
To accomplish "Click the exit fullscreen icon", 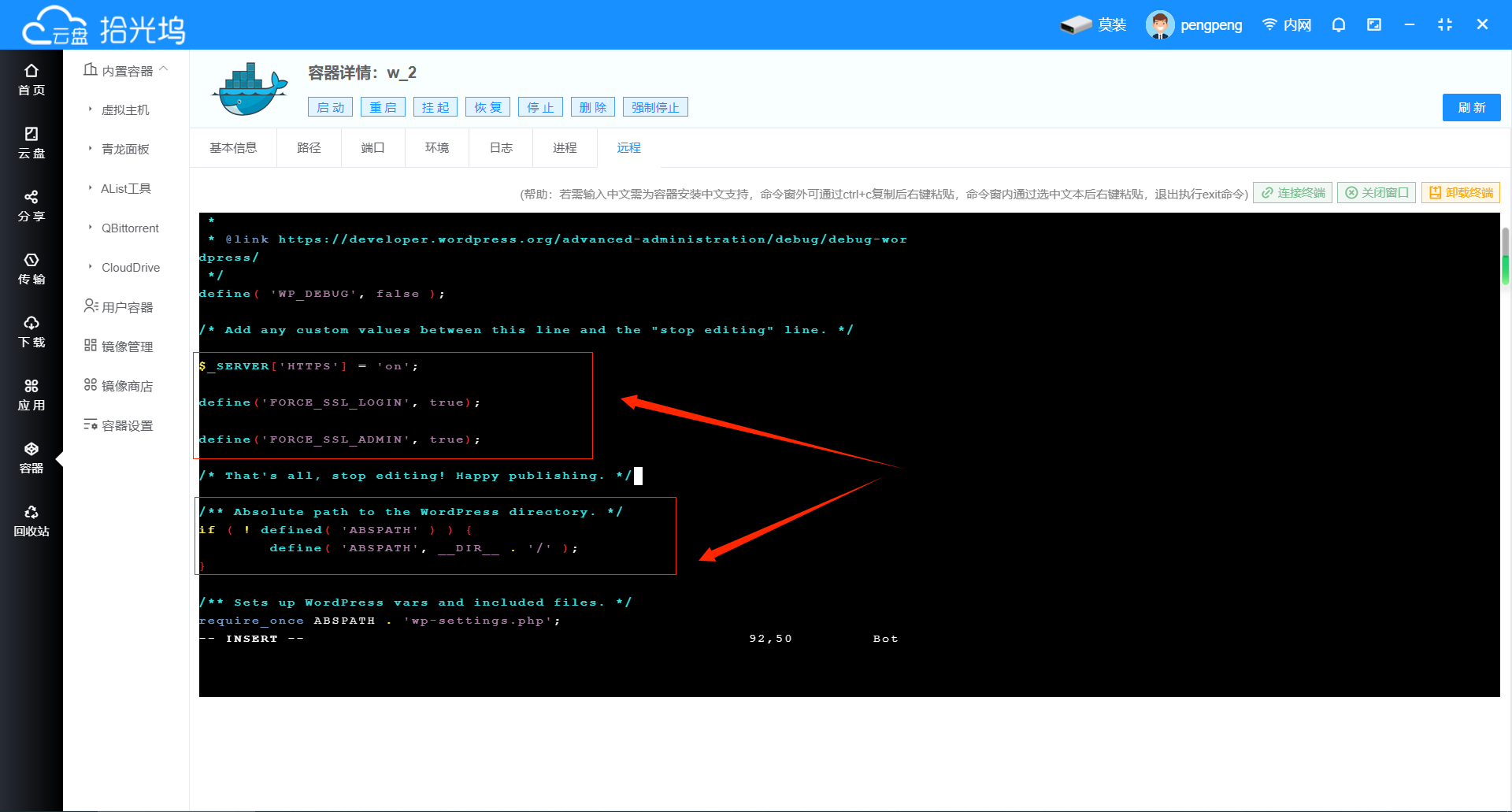I will tap(1445, 25).
